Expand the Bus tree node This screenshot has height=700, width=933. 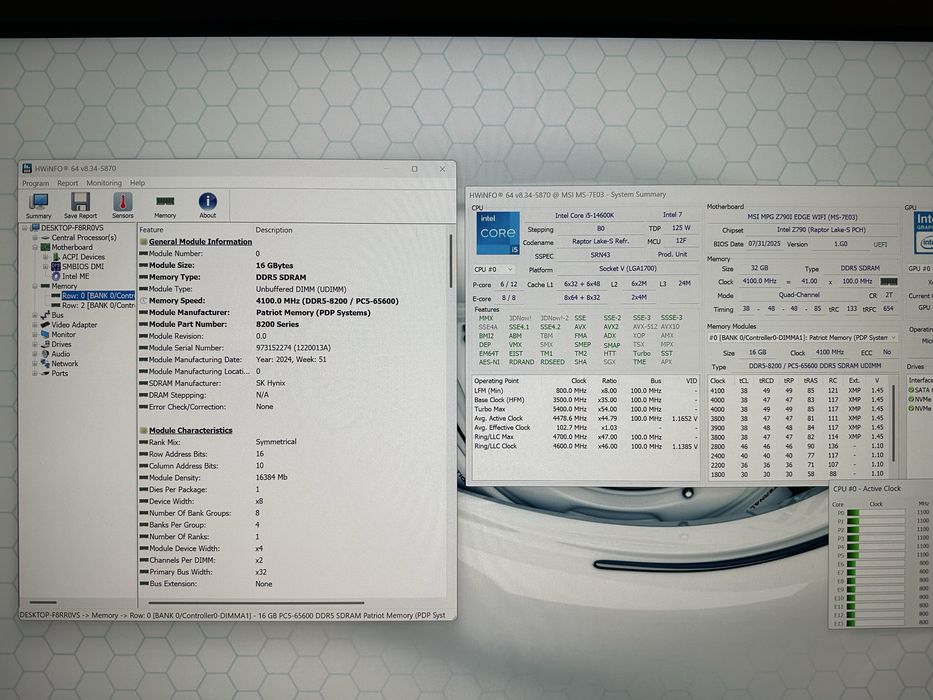(x=35, y=315)
